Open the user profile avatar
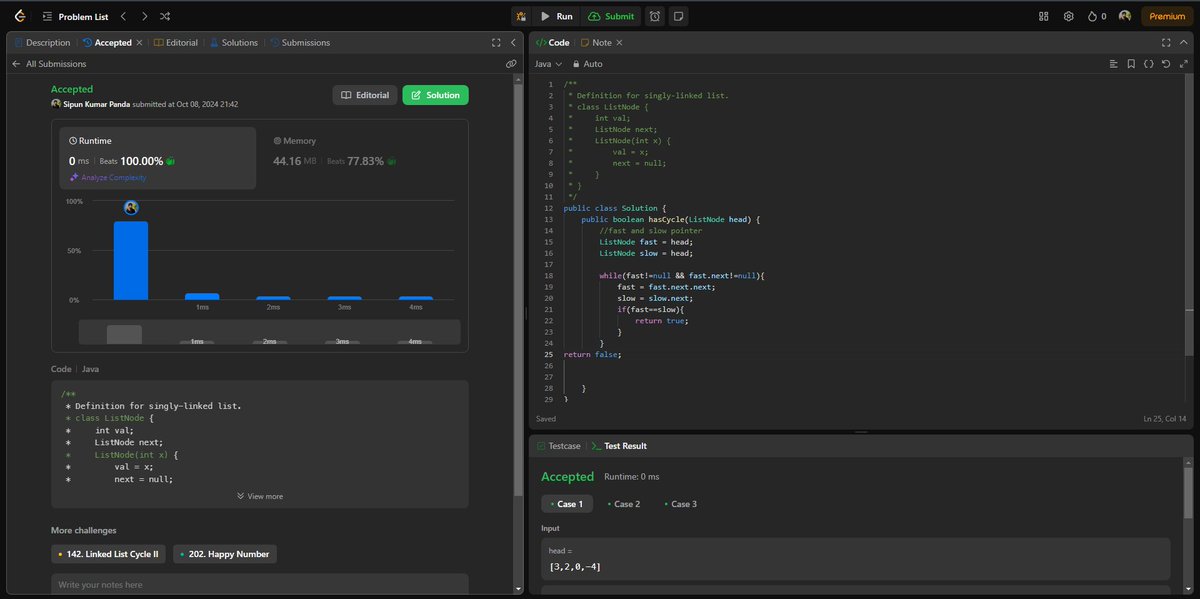 tap(1124, 16)
